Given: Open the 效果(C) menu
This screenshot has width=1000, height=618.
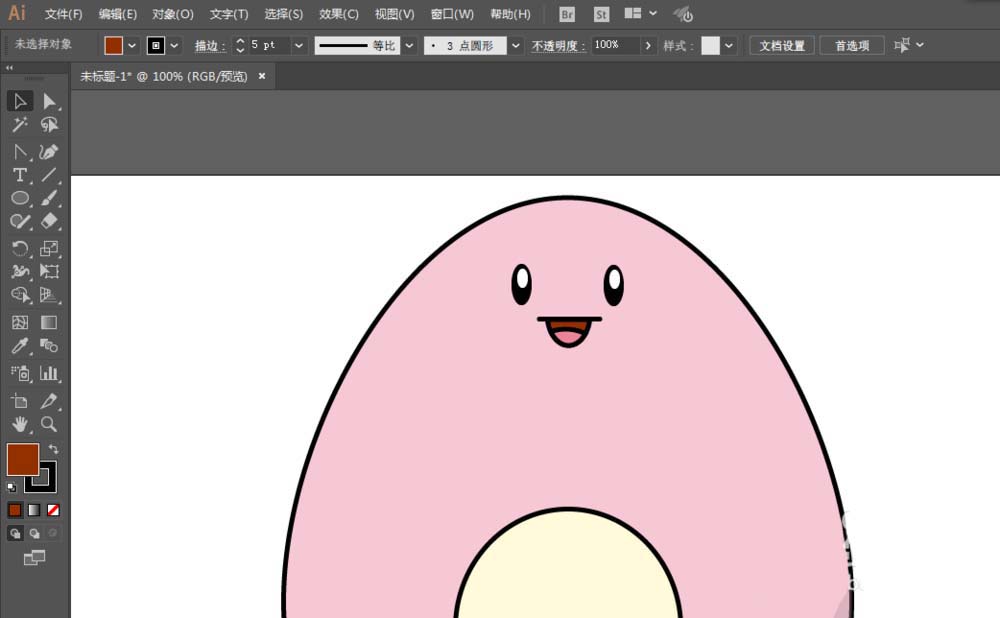Looking at the screenshot, I should click(x=339, y=14).
